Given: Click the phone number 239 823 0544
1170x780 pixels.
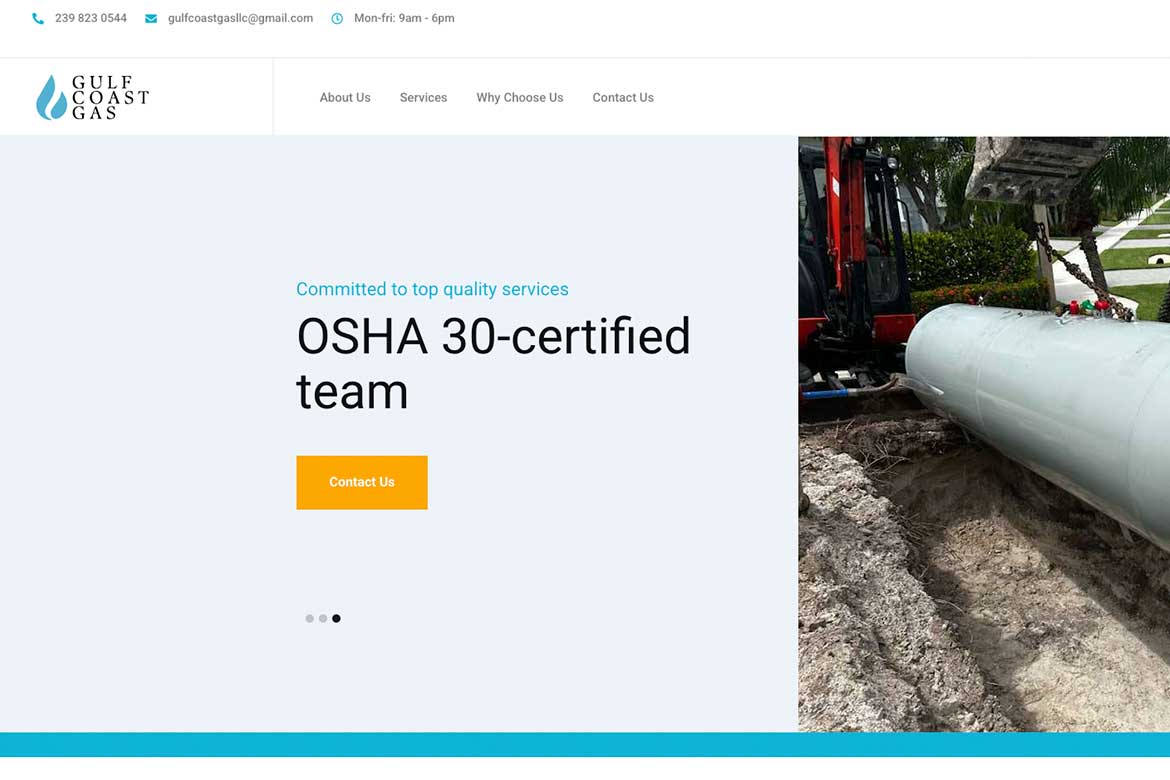Looking at the screenshot, I should (91, 18).
